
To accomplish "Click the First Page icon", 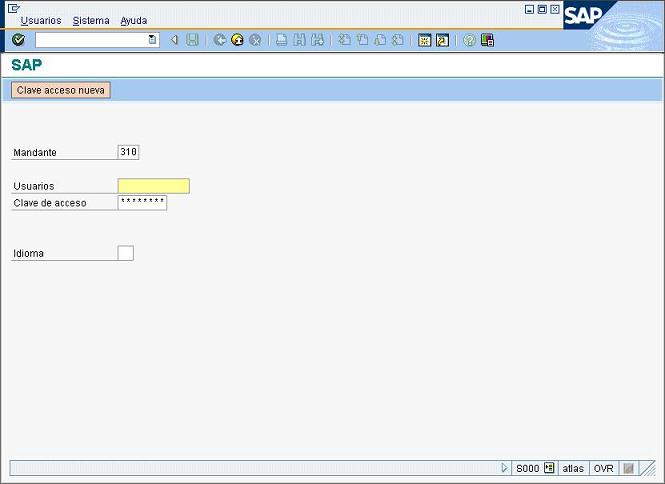I will [x=344, y=40].
